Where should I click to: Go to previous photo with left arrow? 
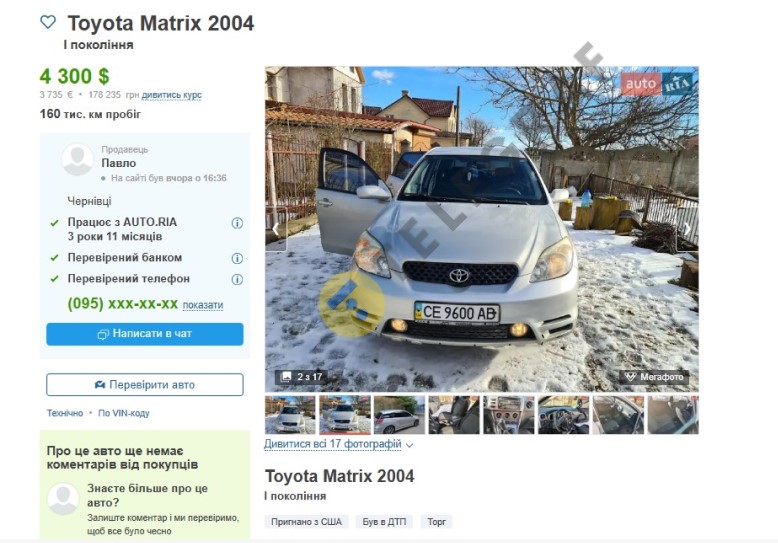point(277,229)
